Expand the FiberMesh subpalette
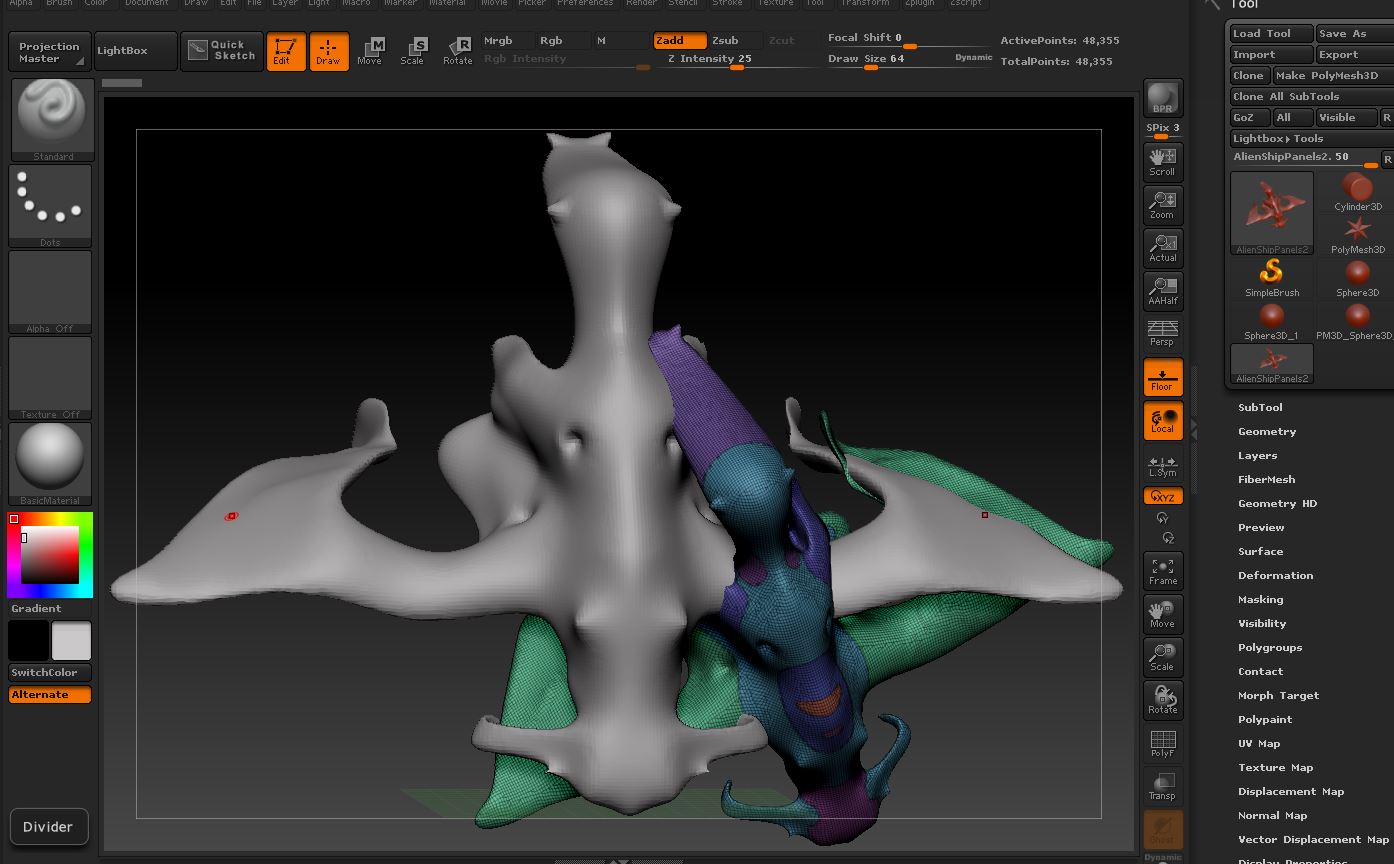The image size is (1394, 864). tap(1267, 479)
